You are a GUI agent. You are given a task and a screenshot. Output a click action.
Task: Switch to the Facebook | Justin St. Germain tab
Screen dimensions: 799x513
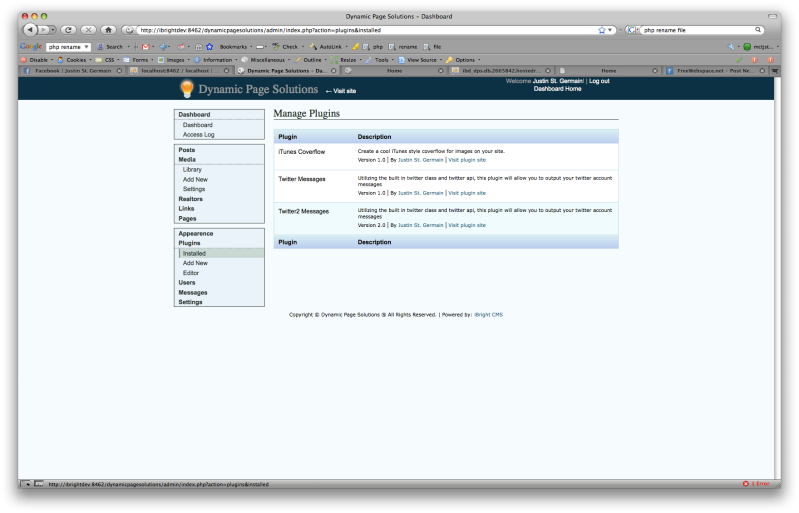pos(72,71)
